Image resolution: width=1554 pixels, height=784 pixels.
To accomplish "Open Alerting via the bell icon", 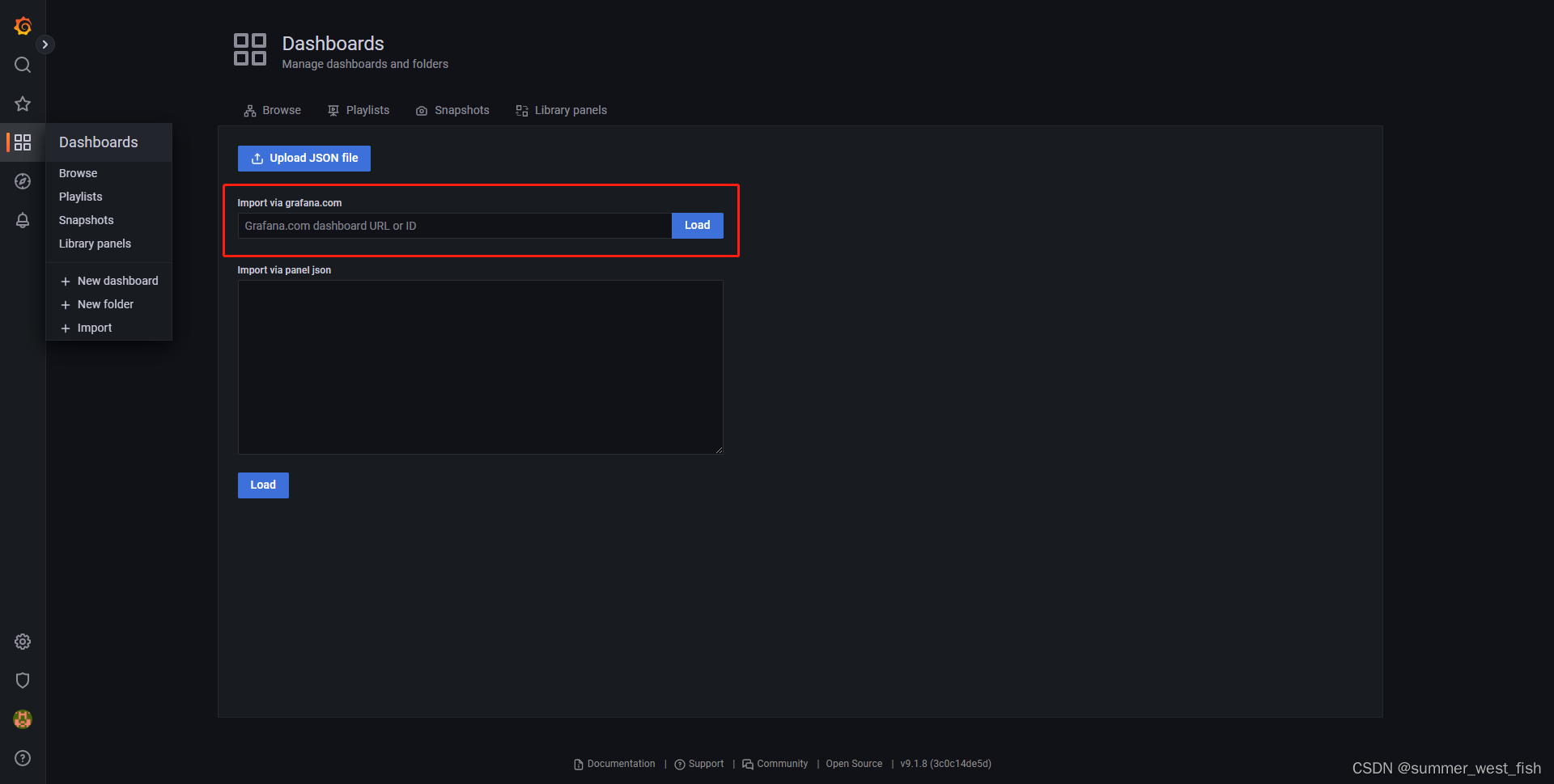I will coord(22,220).
